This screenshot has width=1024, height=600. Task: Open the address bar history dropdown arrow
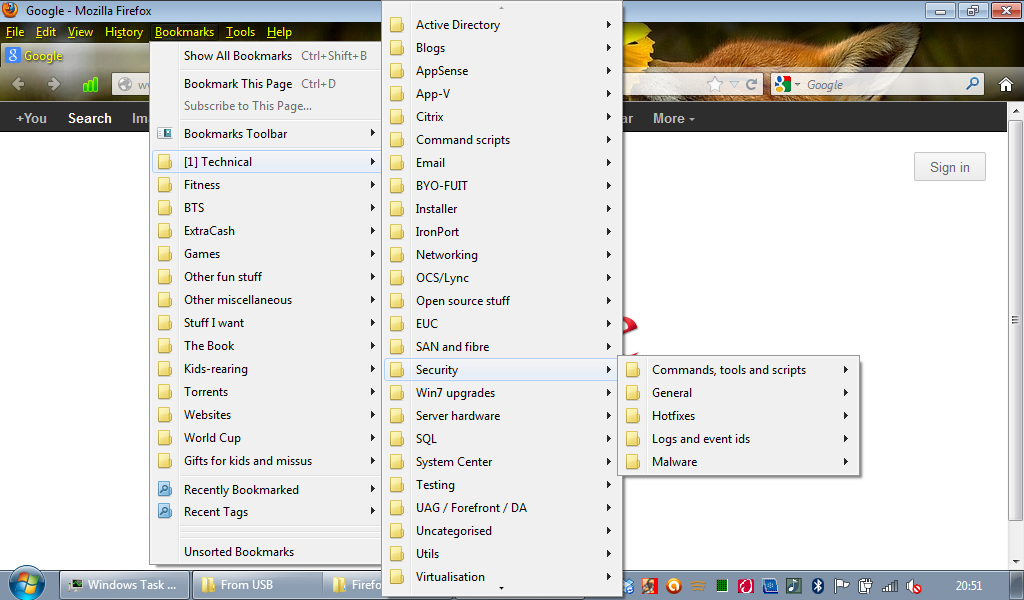pos(734,84)
